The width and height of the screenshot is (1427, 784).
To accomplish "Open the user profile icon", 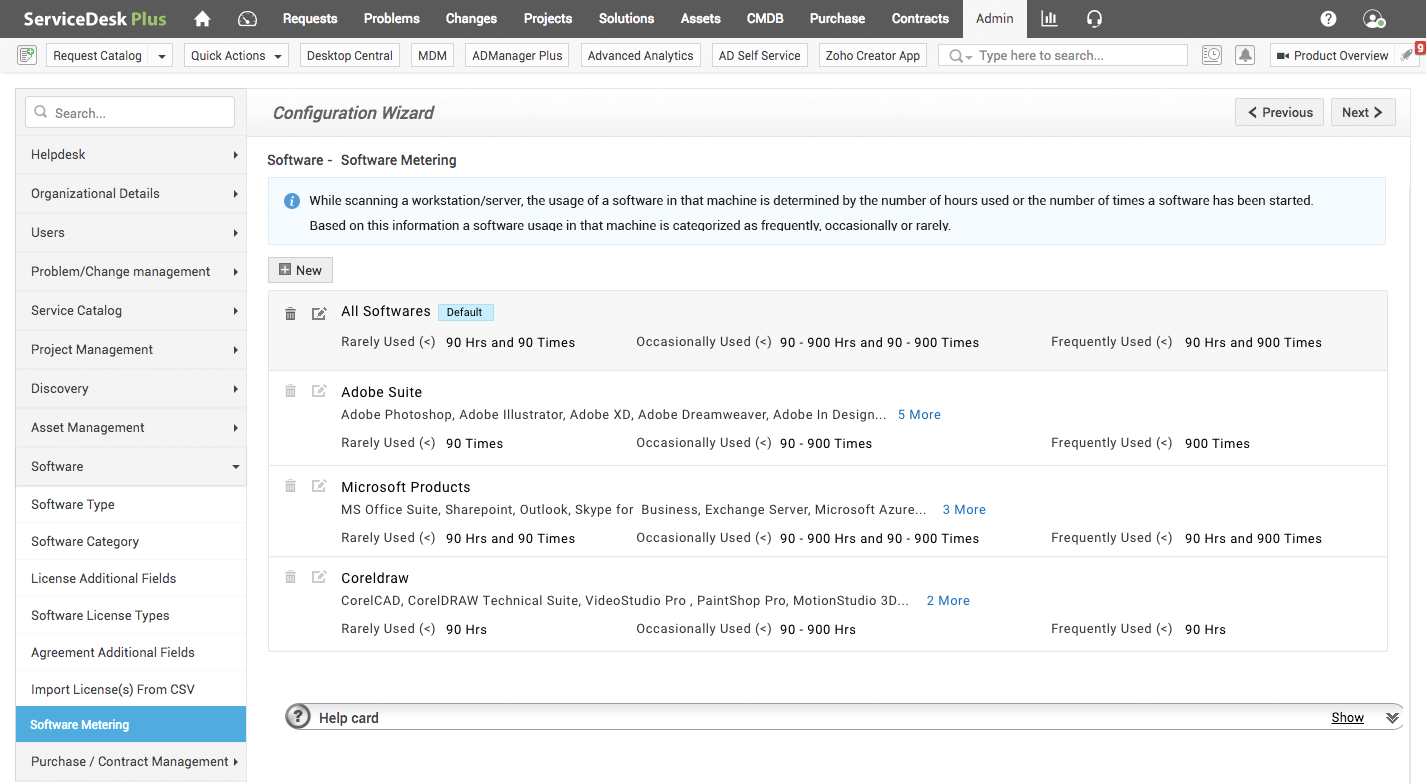I will pyautogui.click(x=1374, y=18).
